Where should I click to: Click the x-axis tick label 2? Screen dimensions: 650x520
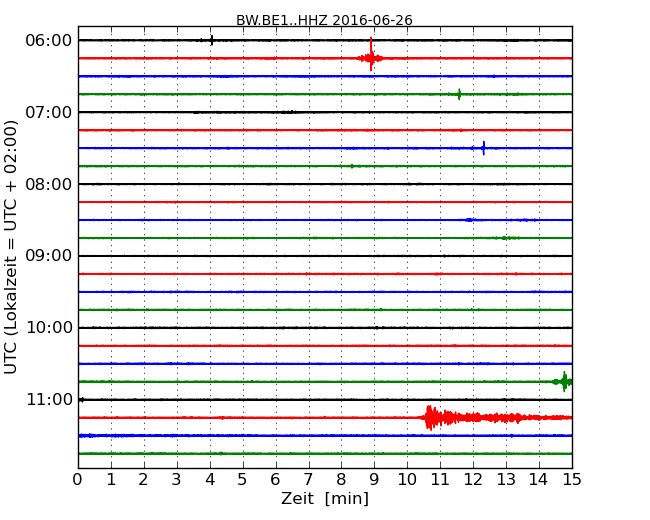click(143, 480)
